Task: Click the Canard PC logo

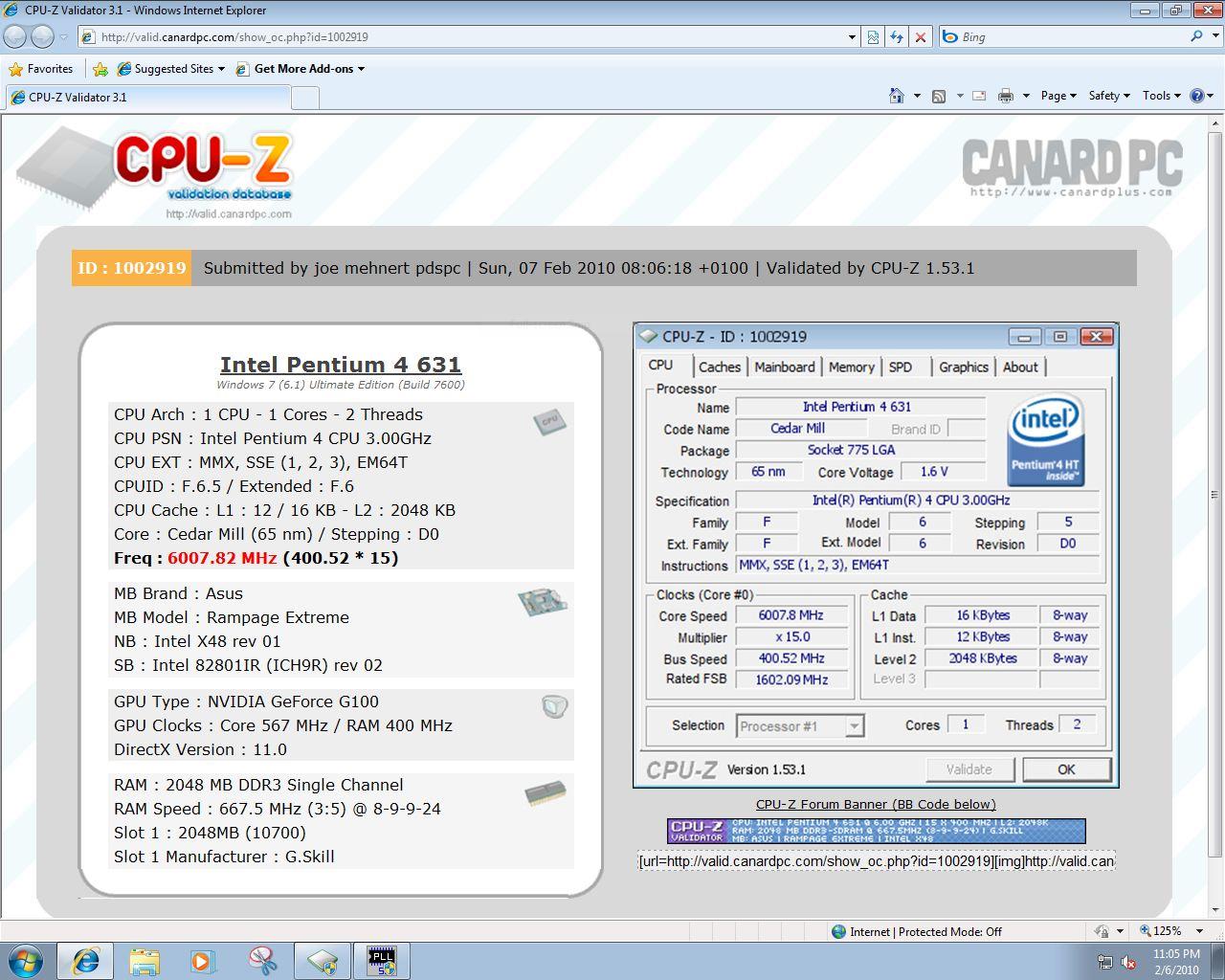Action: [x=1072, y=167]
